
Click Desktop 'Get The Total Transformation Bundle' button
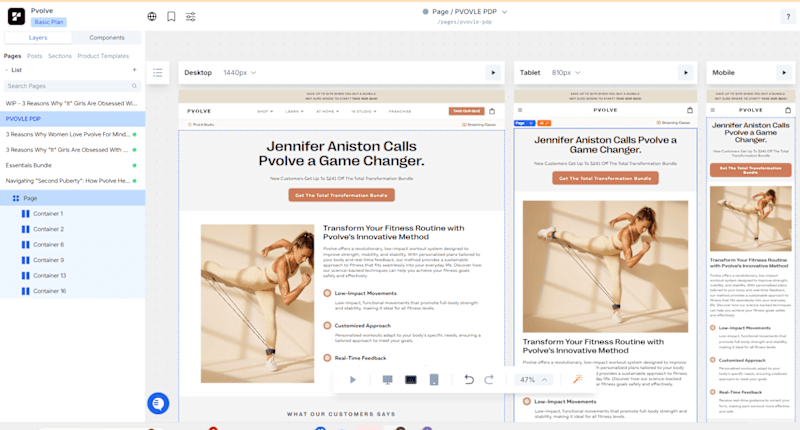[341, 195]
